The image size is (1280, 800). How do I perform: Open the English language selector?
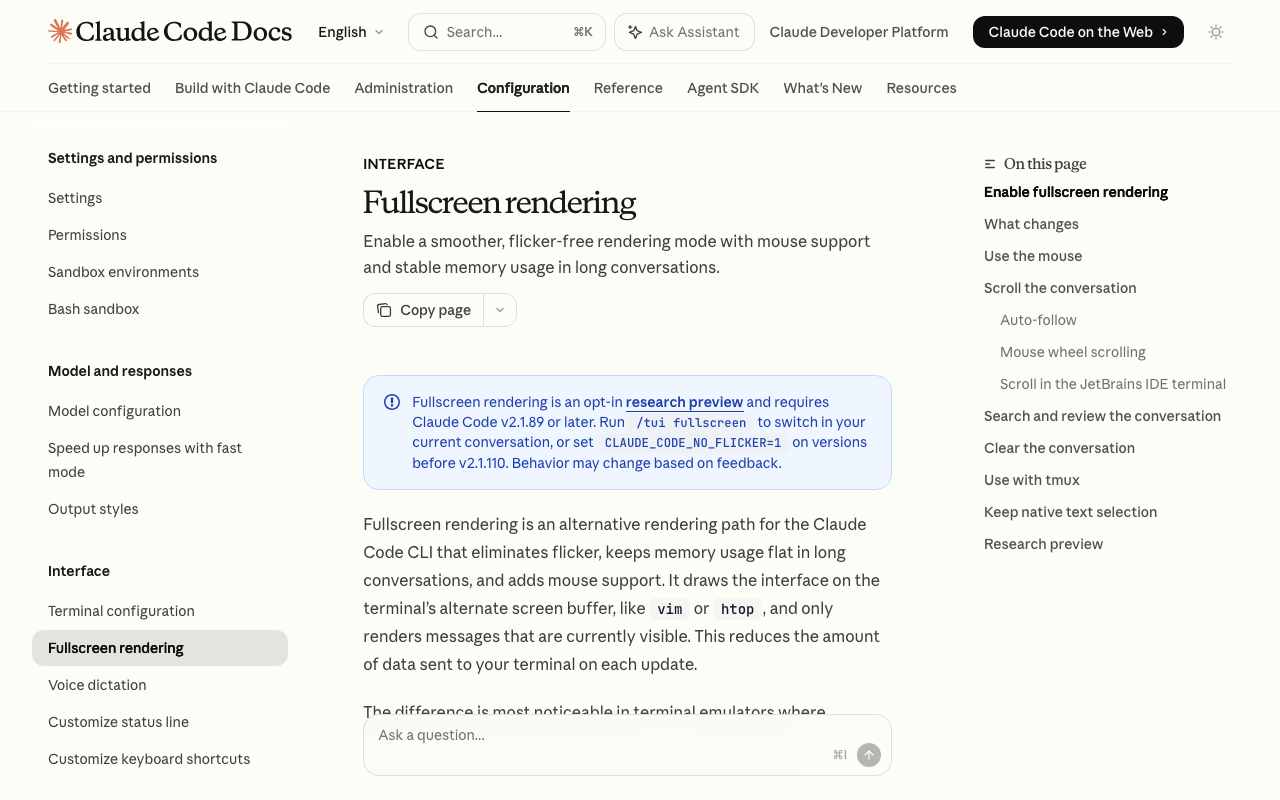coord(351,32)
